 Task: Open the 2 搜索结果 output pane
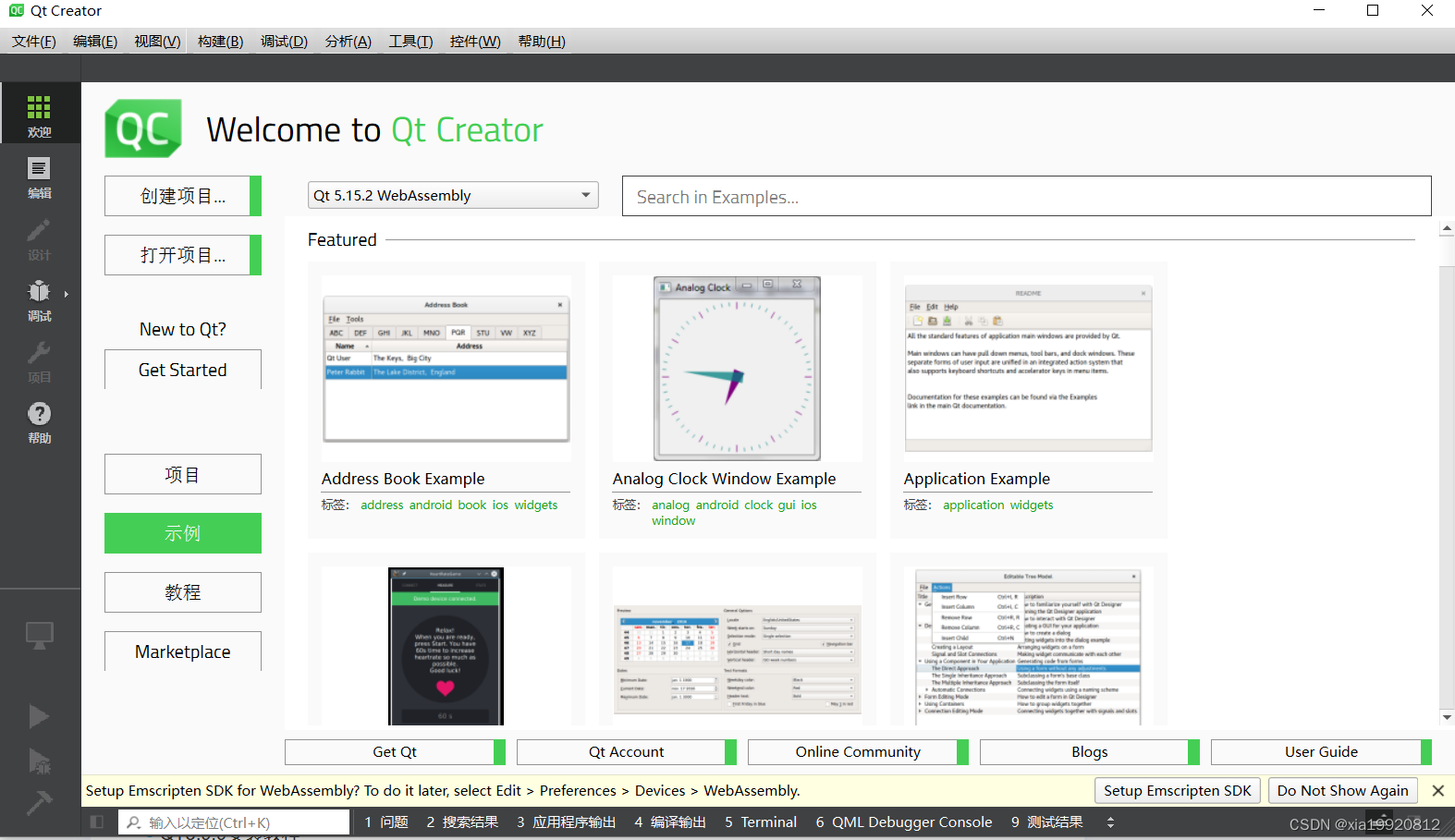[462, 822]
